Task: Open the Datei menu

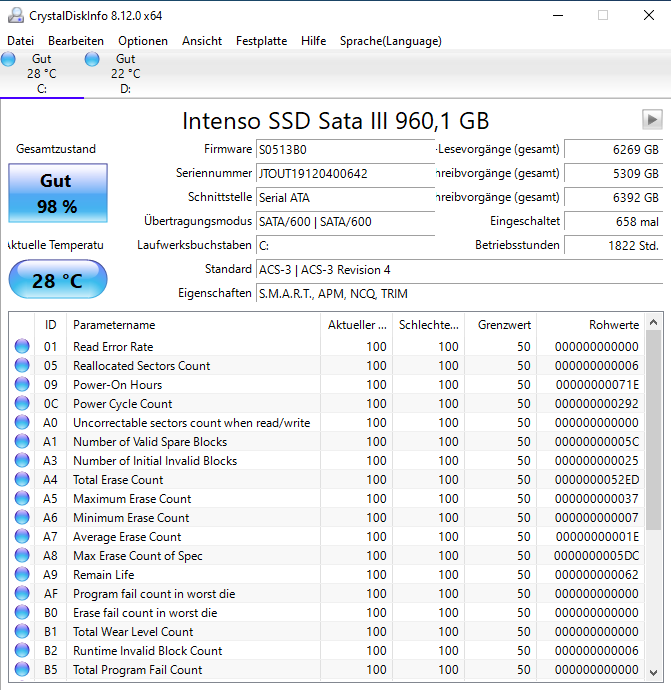Action: pyautogui.click(x=20, y=41)
